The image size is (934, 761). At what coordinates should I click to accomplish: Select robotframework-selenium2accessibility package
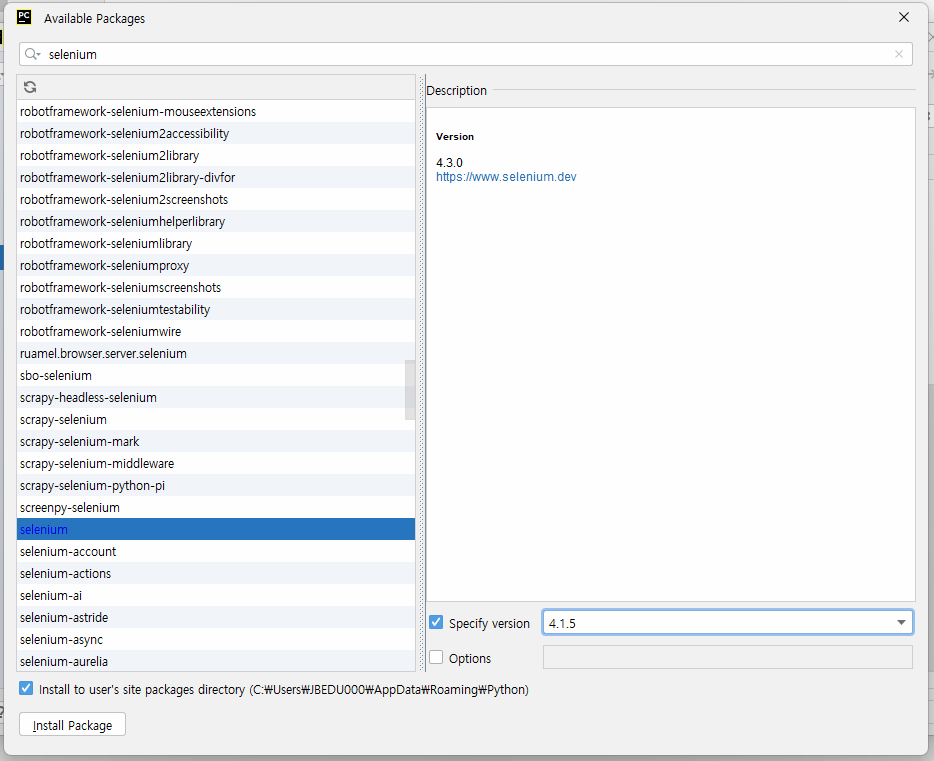pos(216,133)
